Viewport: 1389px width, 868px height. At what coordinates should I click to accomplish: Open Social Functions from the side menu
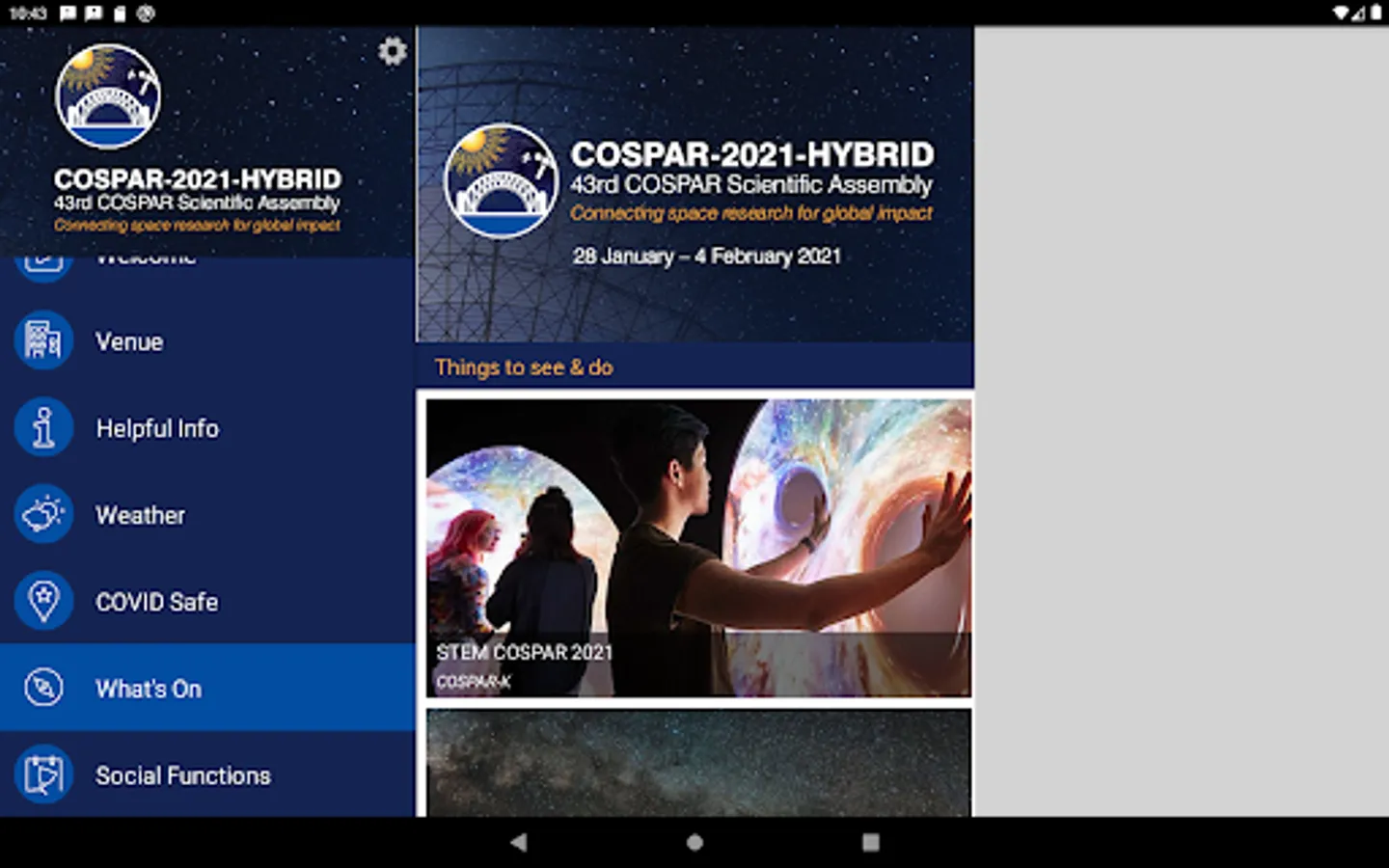coord(207,774)
